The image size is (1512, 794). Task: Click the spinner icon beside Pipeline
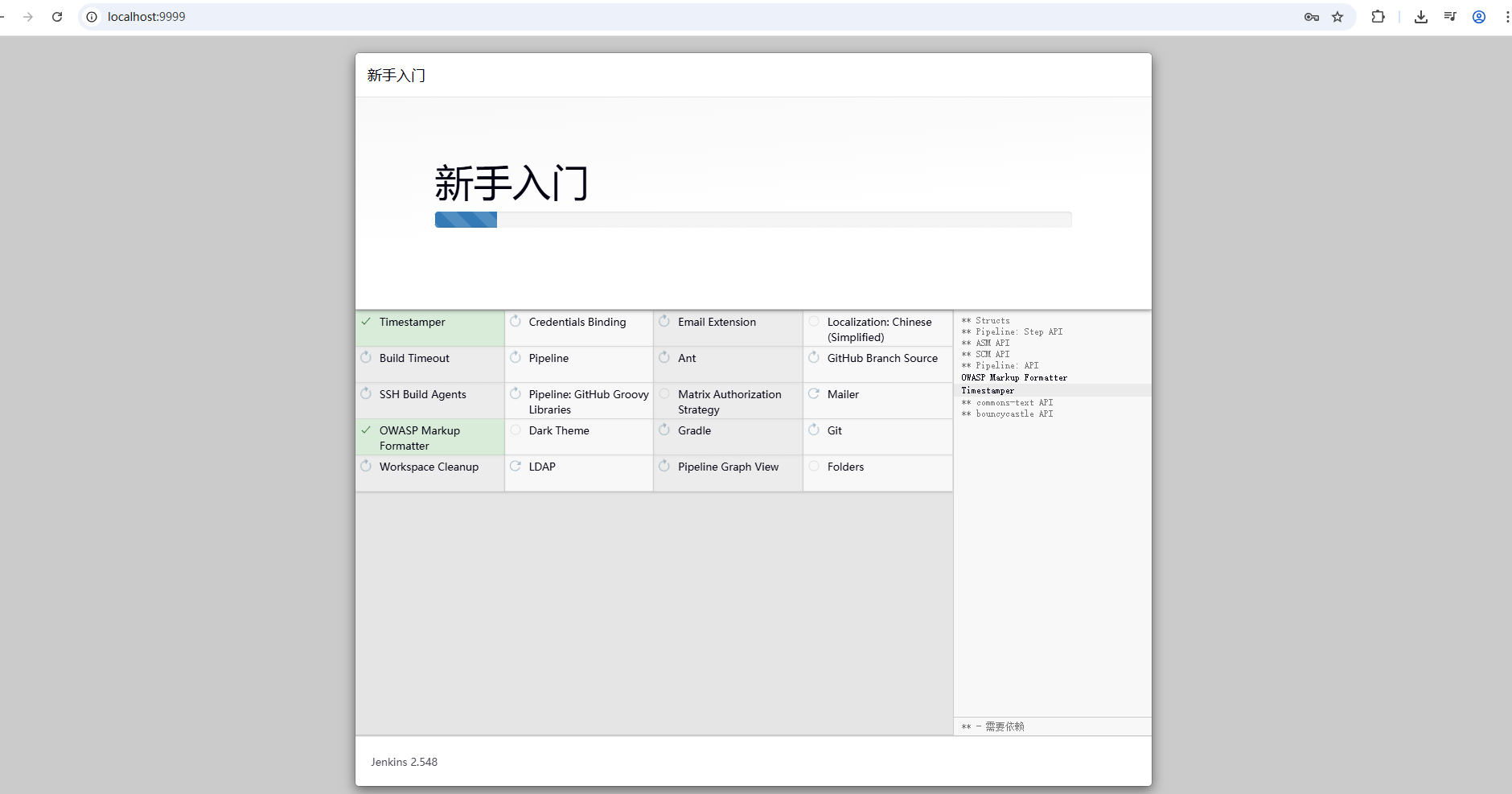[x=516, y=358]
